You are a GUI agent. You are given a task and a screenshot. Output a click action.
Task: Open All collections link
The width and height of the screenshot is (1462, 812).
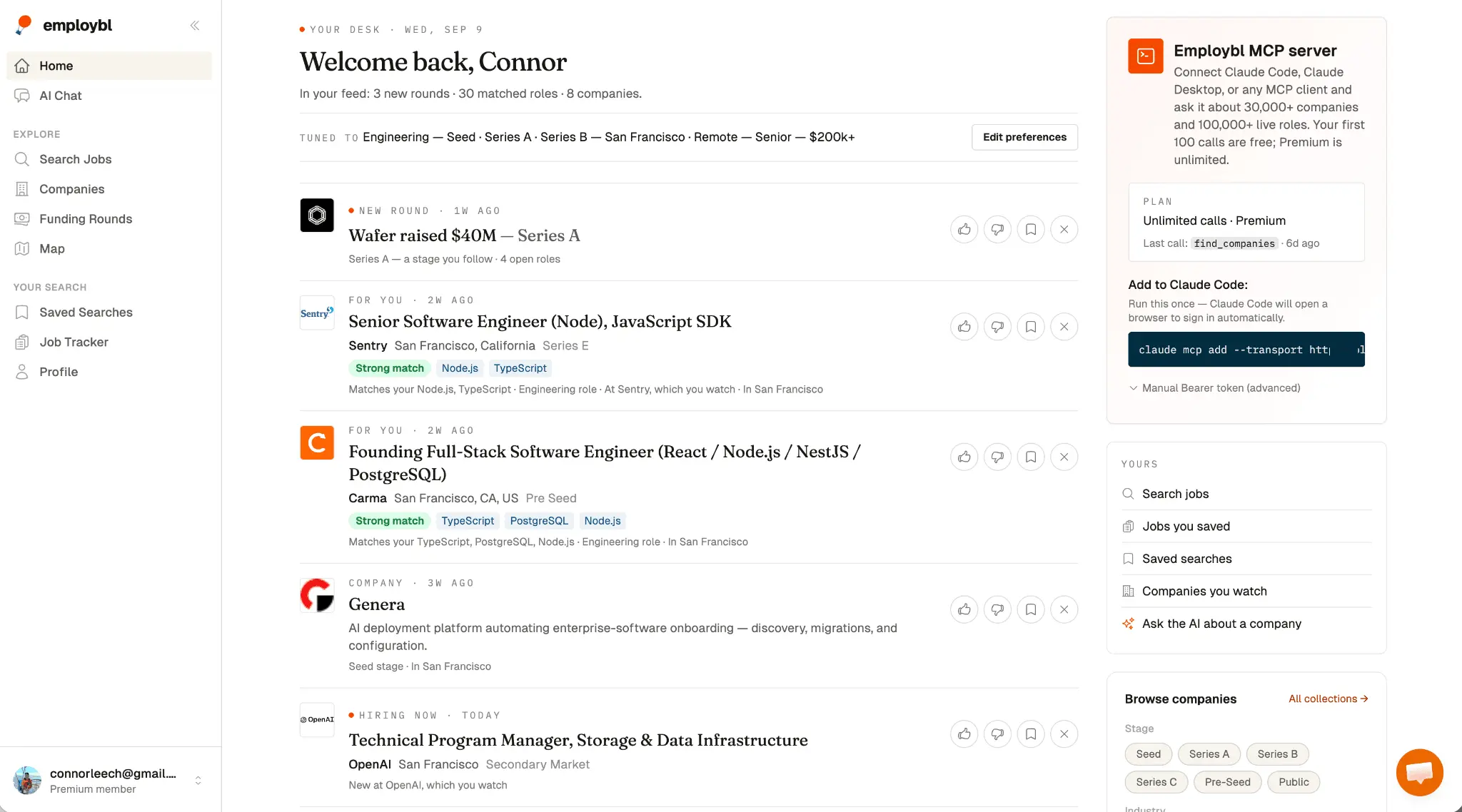click(x=1328, y=699)
